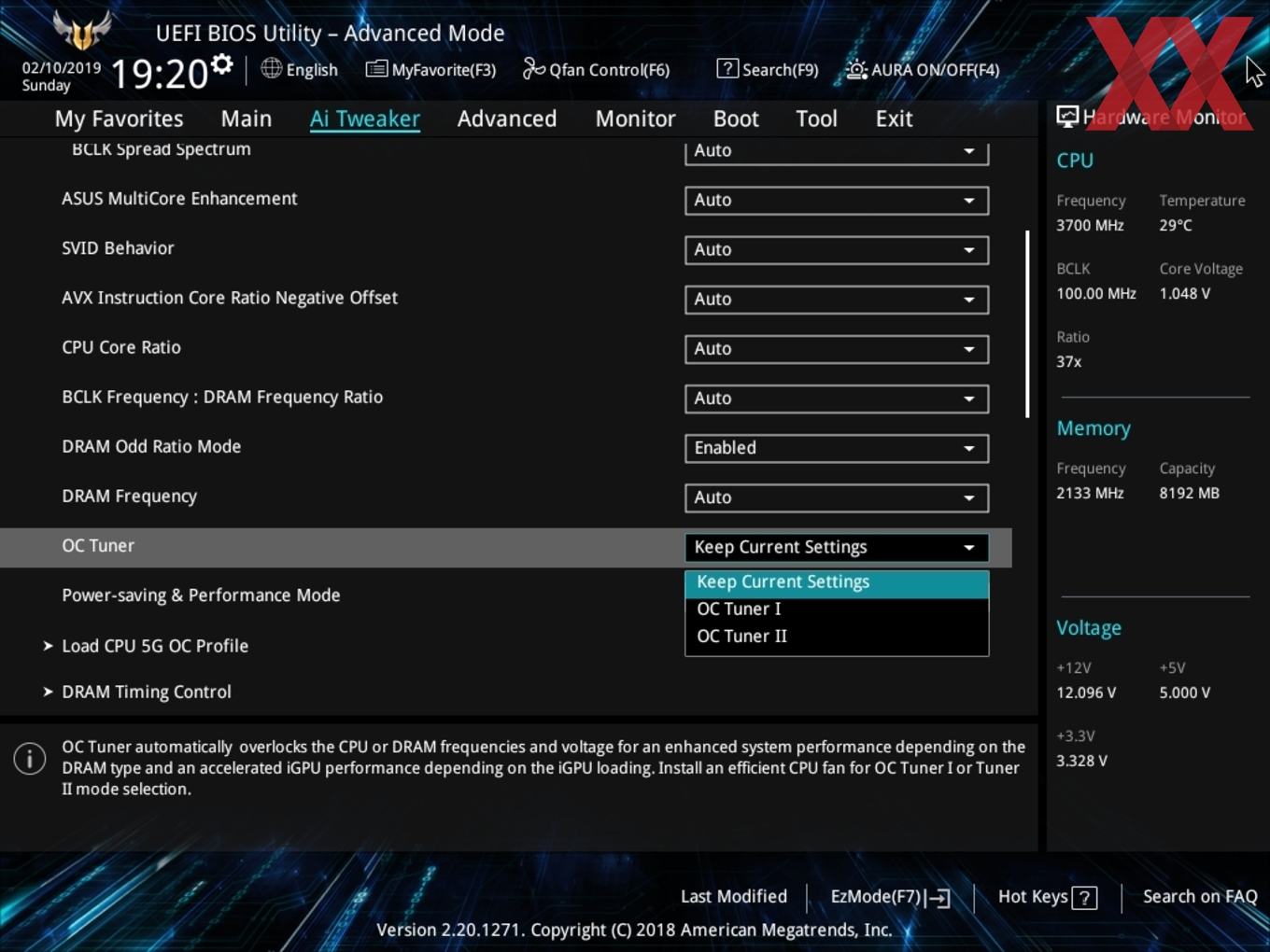Click the EzMode exit arrow icon
Viewport: 1270px width, 952px height.
(x=938, y=898)
